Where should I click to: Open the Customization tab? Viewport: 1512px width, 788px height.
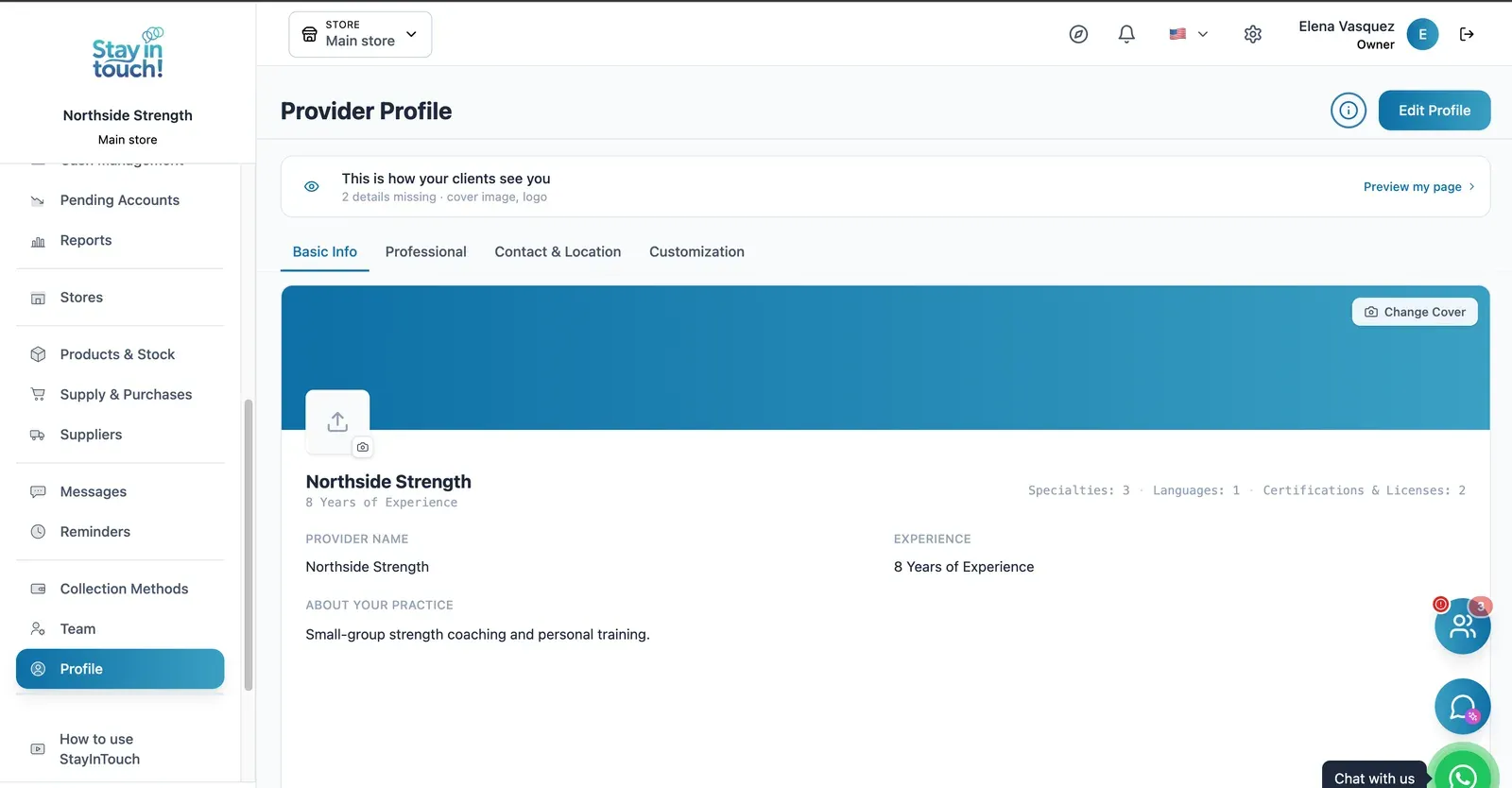coord(696,252)
